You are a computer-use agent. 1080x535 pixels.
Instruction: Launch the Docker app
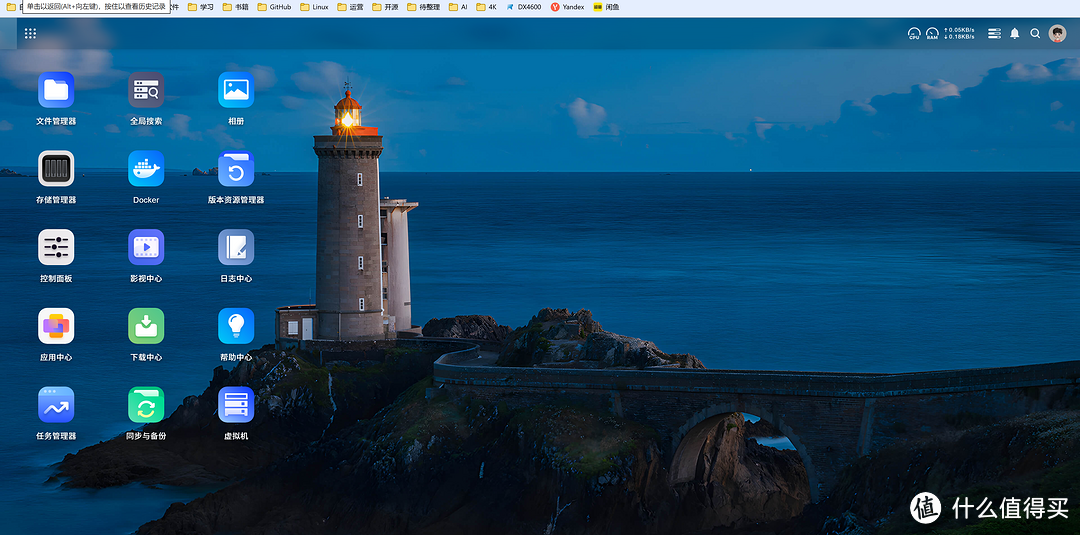[146, 168]
